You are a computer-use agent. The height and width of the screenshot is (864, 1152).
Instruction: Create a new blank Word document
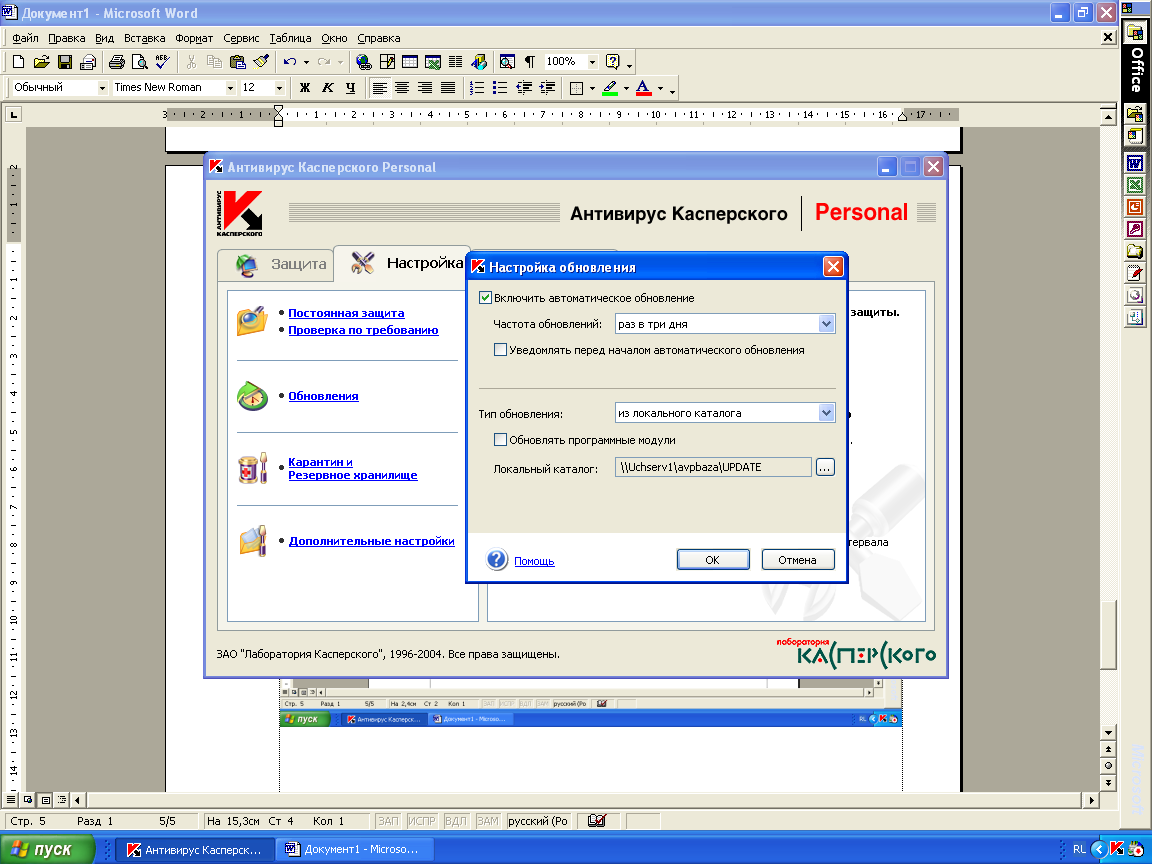[x=19, y=62]
